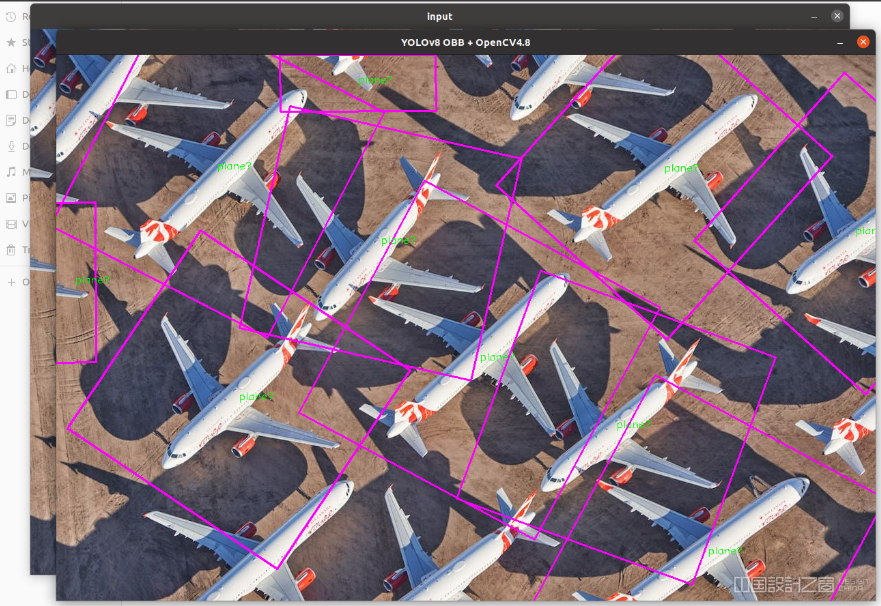Viewport: 881px width, 606px height.
Task: Focus the input window title bar
Action: coord(439,16)
